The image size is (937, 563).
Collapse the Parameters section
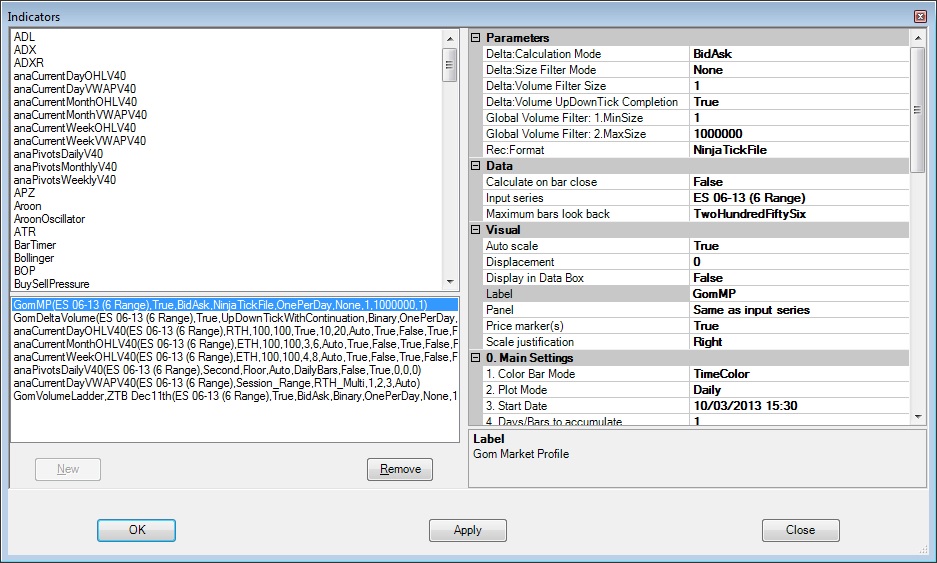(x=476, y=38)
